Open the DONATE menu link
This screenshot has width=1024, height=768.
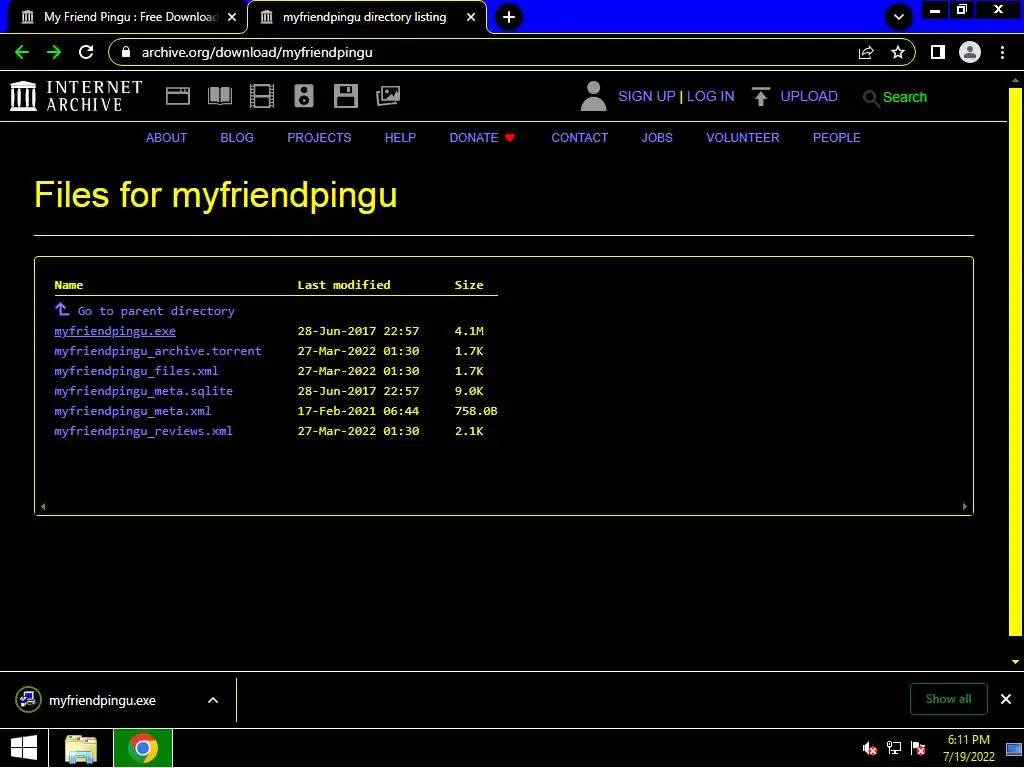coord(482,138)
